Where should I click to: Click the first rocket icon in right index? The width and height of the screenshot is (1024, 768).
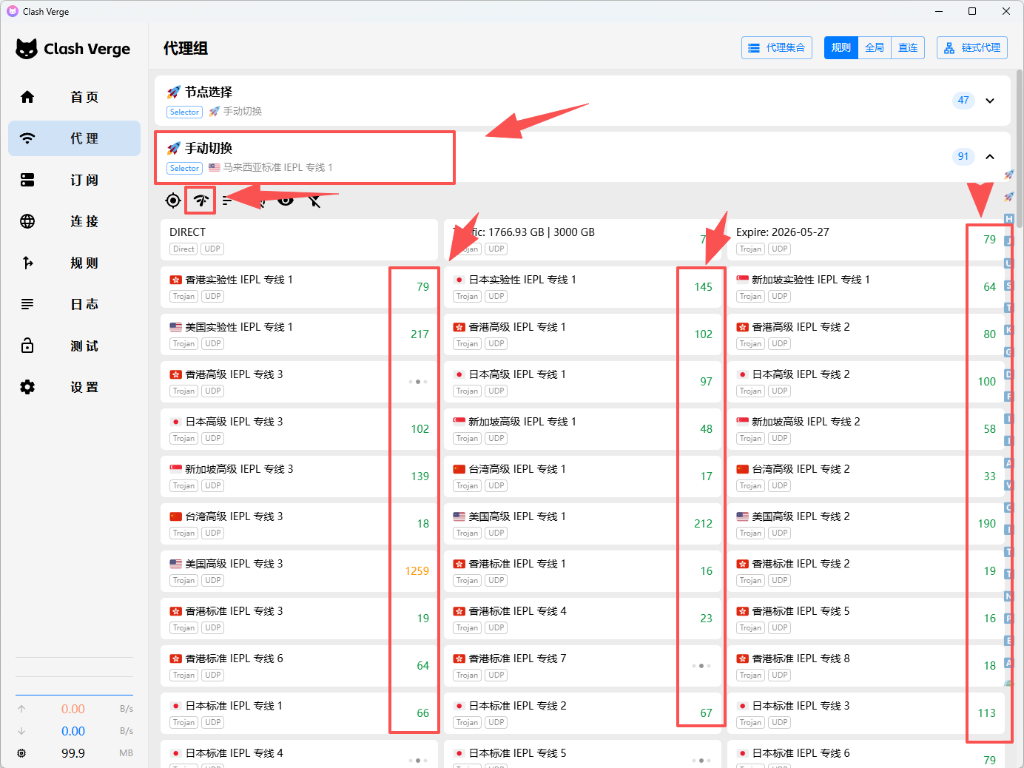[1009, 174]
